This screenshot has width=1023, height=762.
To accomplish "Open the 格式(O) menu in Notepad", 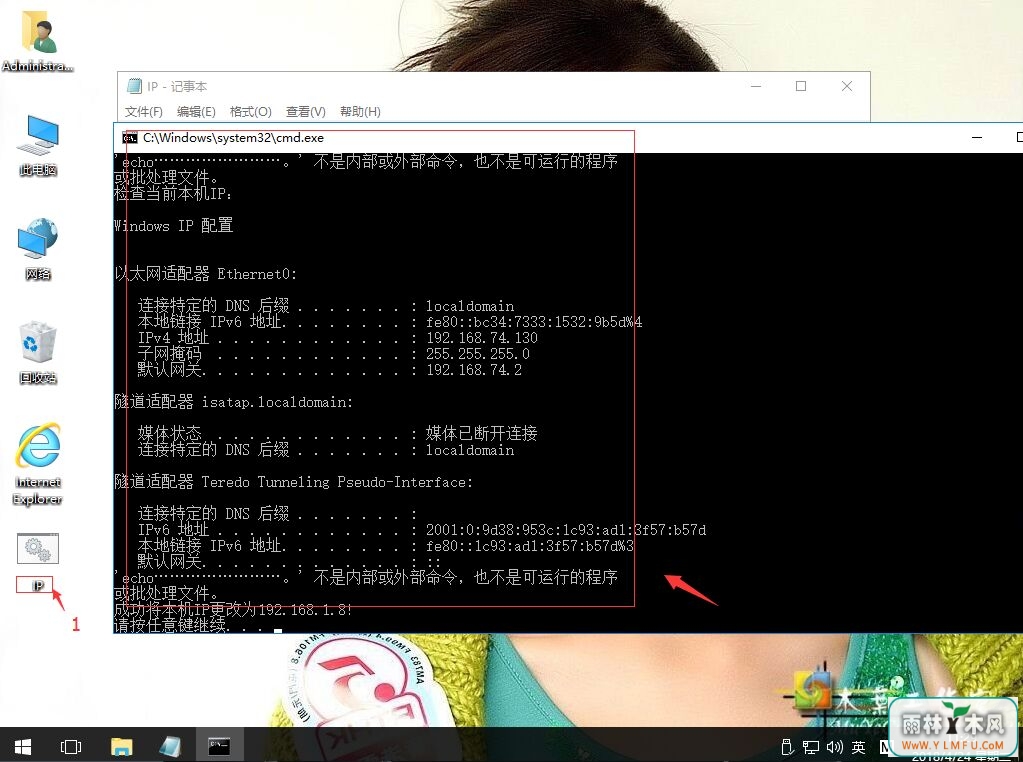I will 251,112.
